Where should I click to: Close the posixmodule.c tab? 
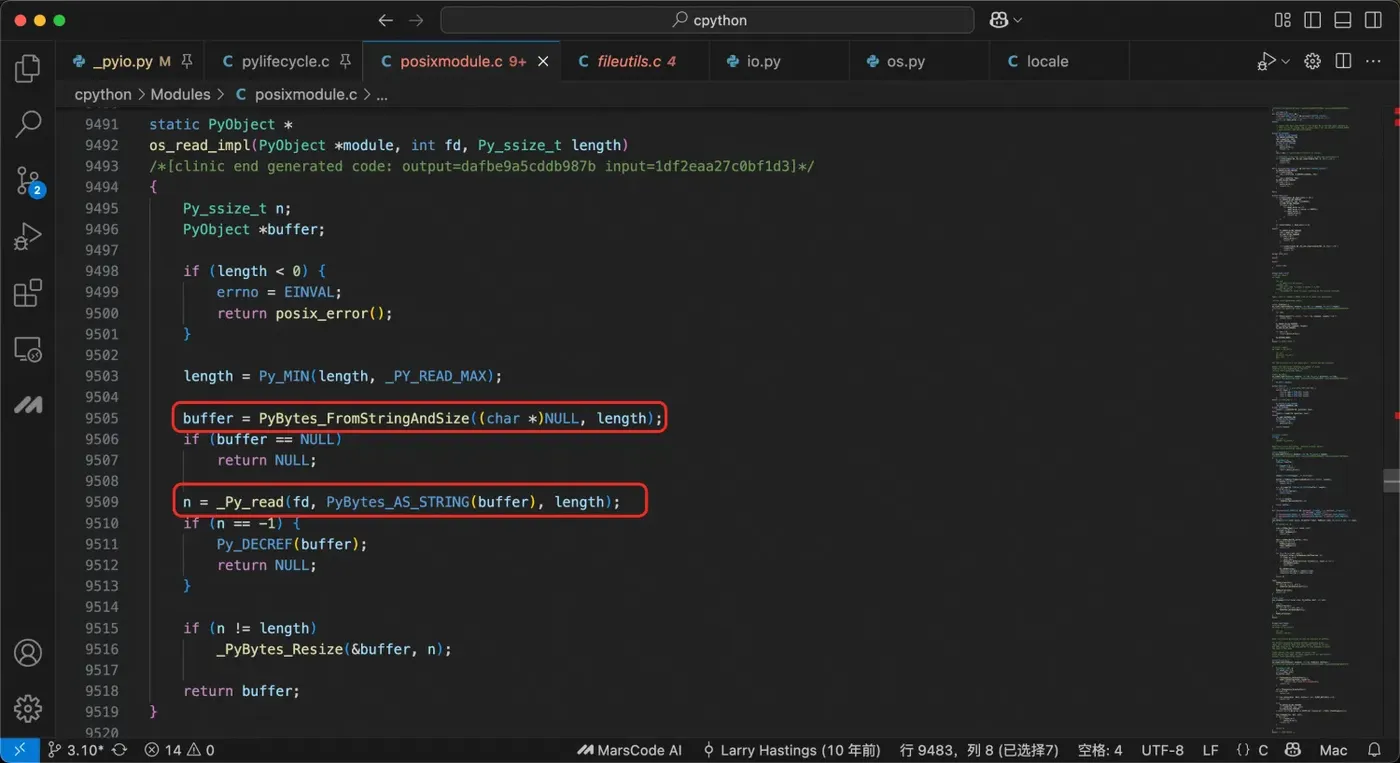click(x=544, y=61)
